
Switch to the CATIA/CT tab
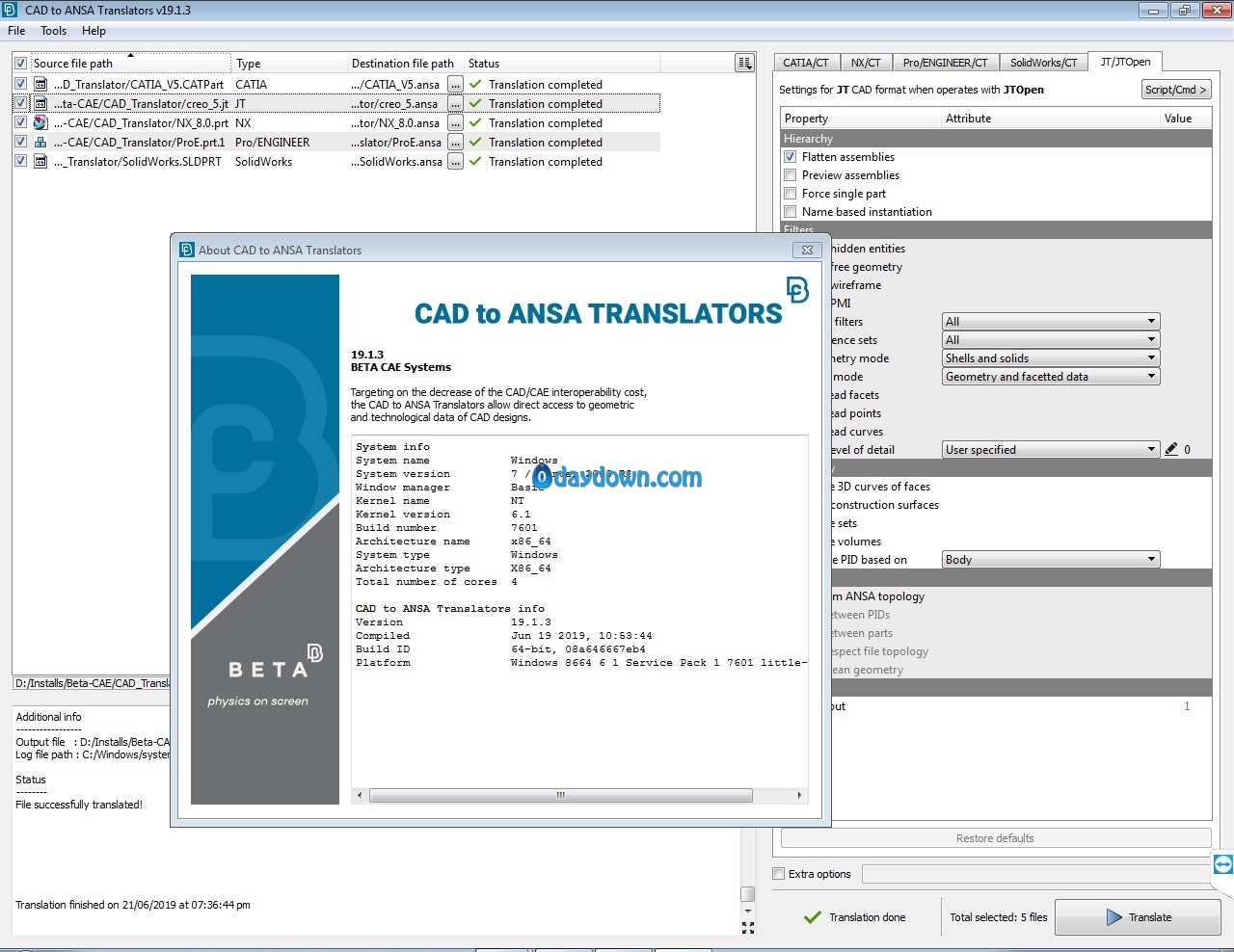tap(806, 63)
